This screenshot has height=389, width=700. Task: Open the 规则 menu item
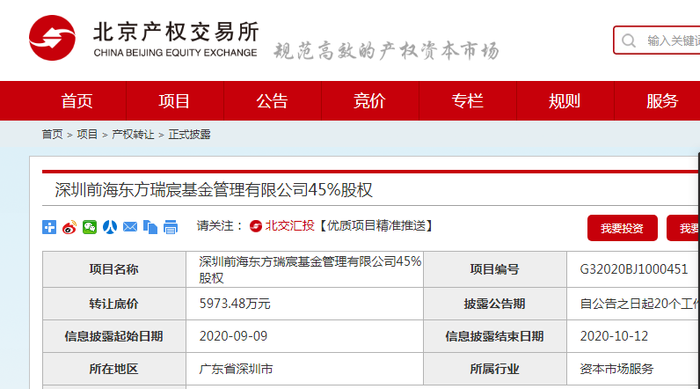(565, 101)
